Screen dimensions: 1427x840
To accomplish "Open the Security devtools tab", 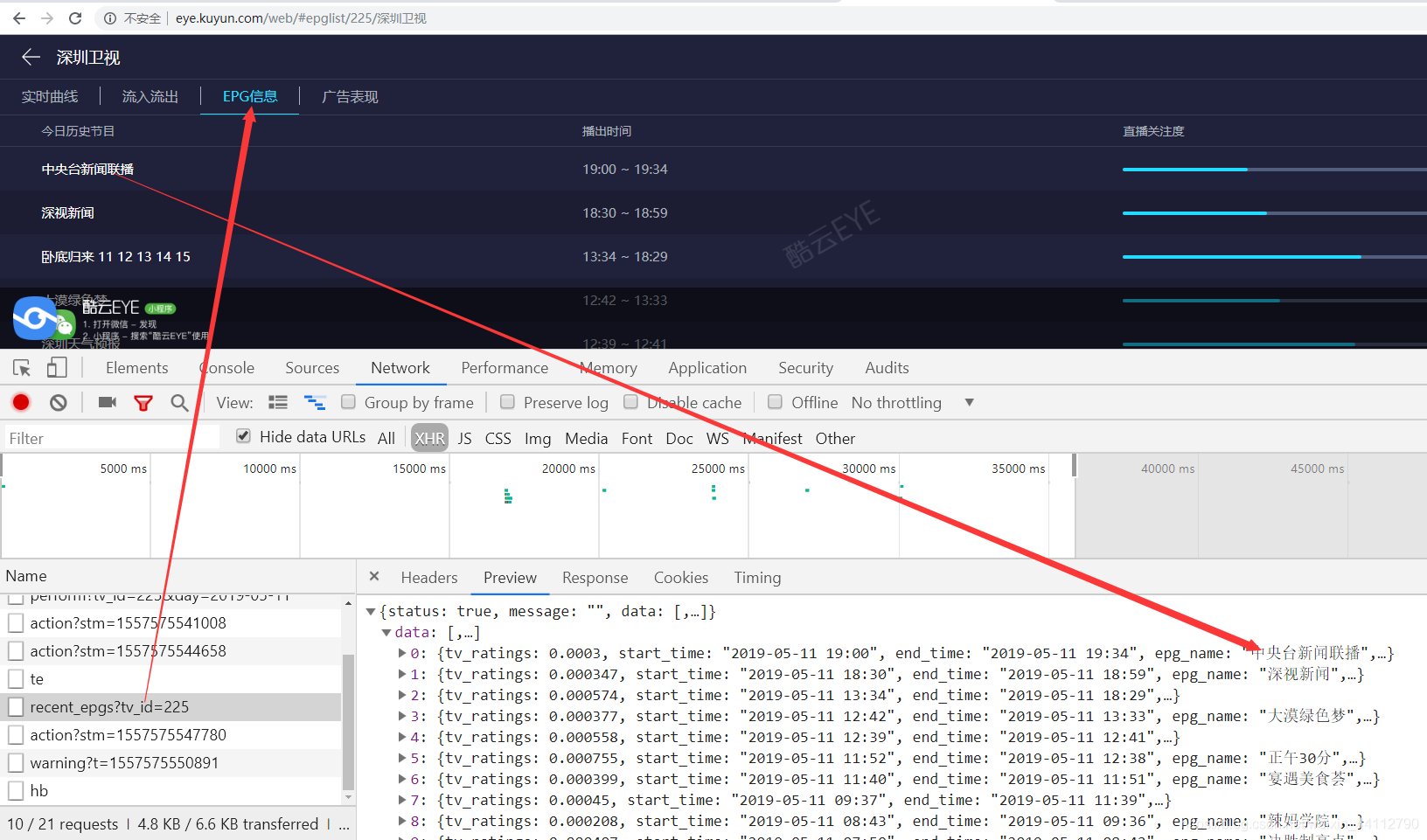I will point(805,368).
